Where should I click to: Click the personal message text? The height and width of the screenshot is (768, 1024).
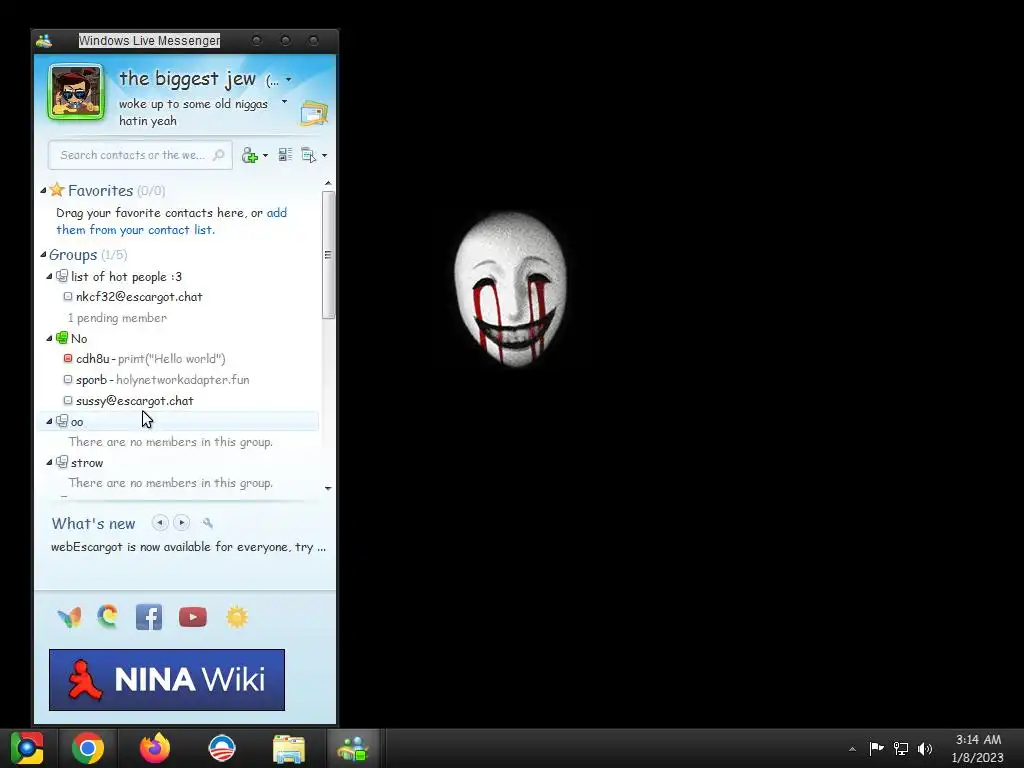[x=193, y=112]
